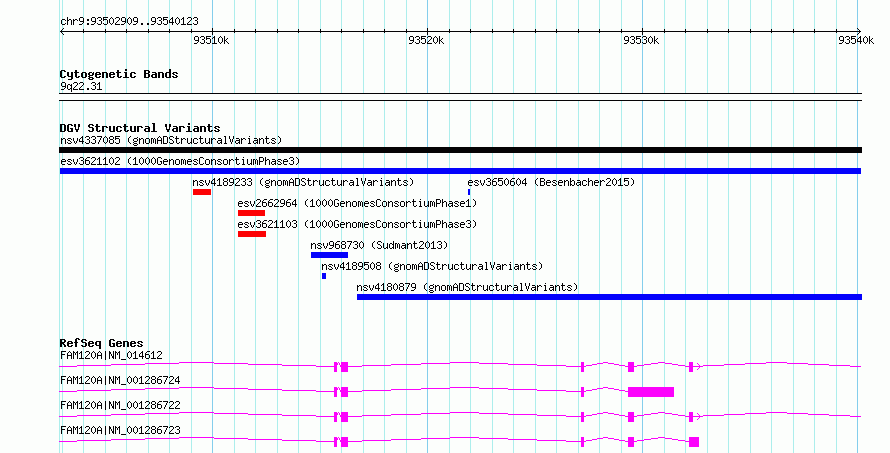Open the esv3621103 Phase3 variant label

pyautogui.click(x=358, y=224)
